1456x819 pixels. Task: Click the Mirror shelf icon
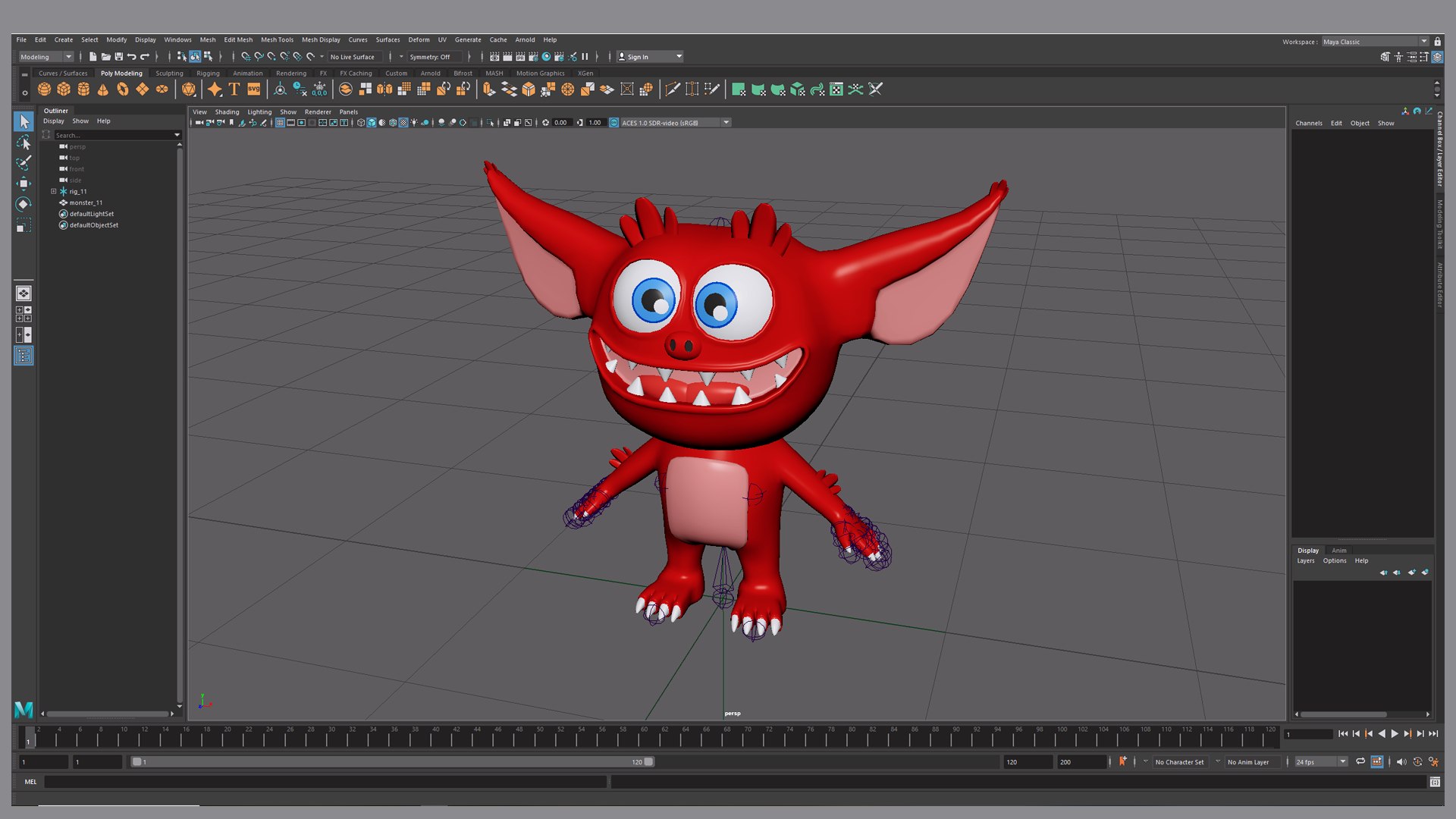384,89
